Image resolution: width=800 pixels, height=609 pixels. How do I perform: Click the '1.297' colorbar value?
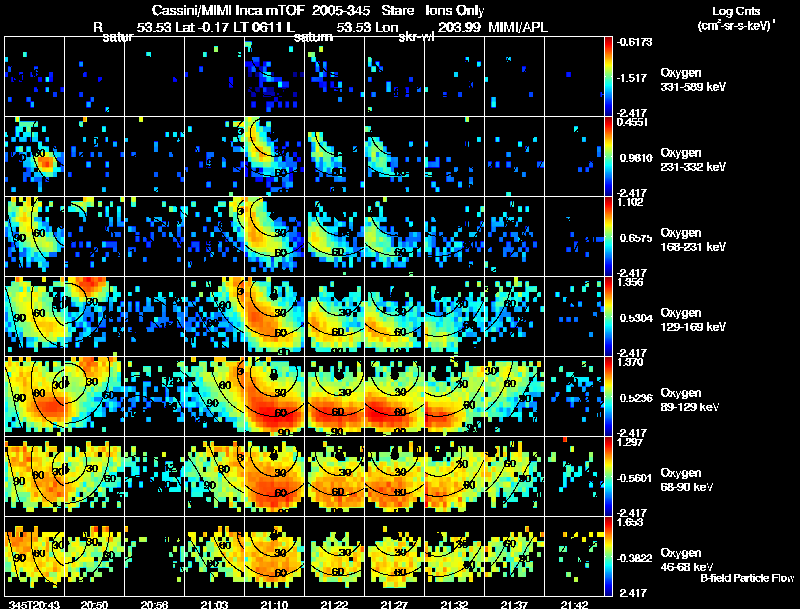(630, 442)
